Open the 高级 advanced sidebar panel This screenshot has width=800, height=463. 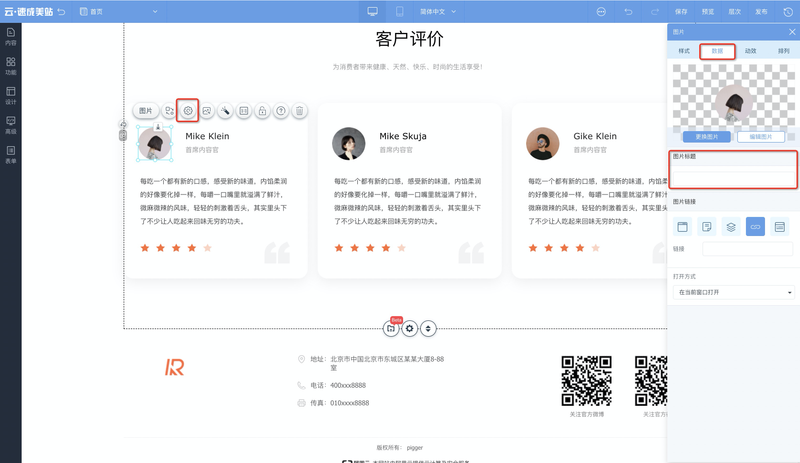coord(11,125)
